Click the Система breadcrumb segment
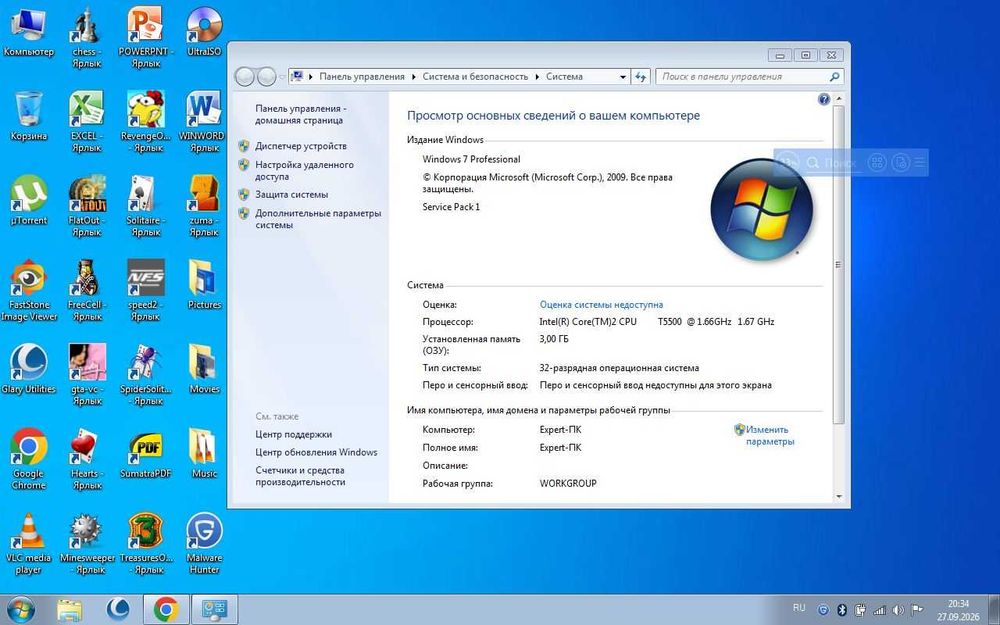 coord(564,77)
